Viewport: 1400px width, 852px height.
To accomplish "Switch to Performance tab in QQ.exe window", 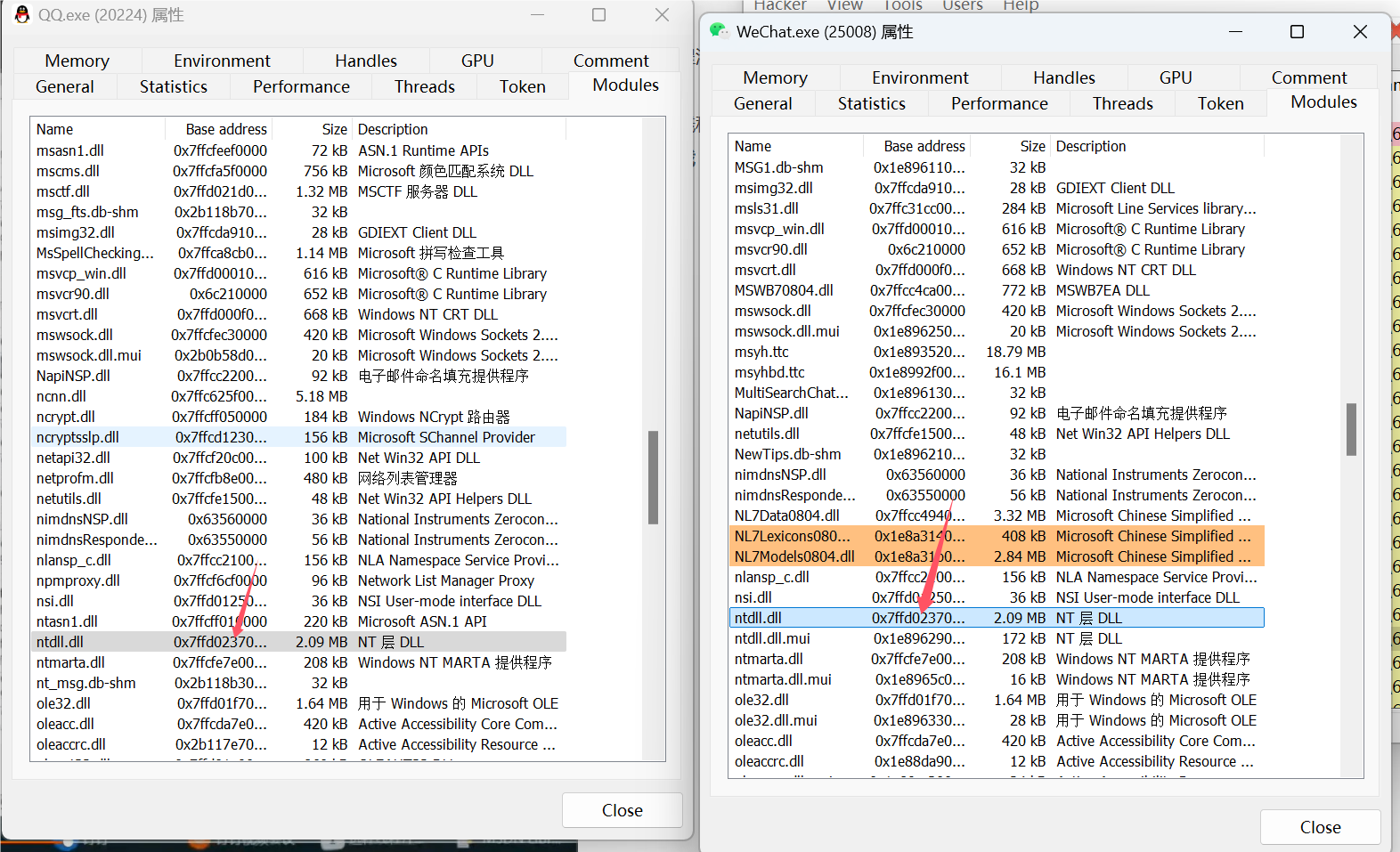I will (301, 86).
